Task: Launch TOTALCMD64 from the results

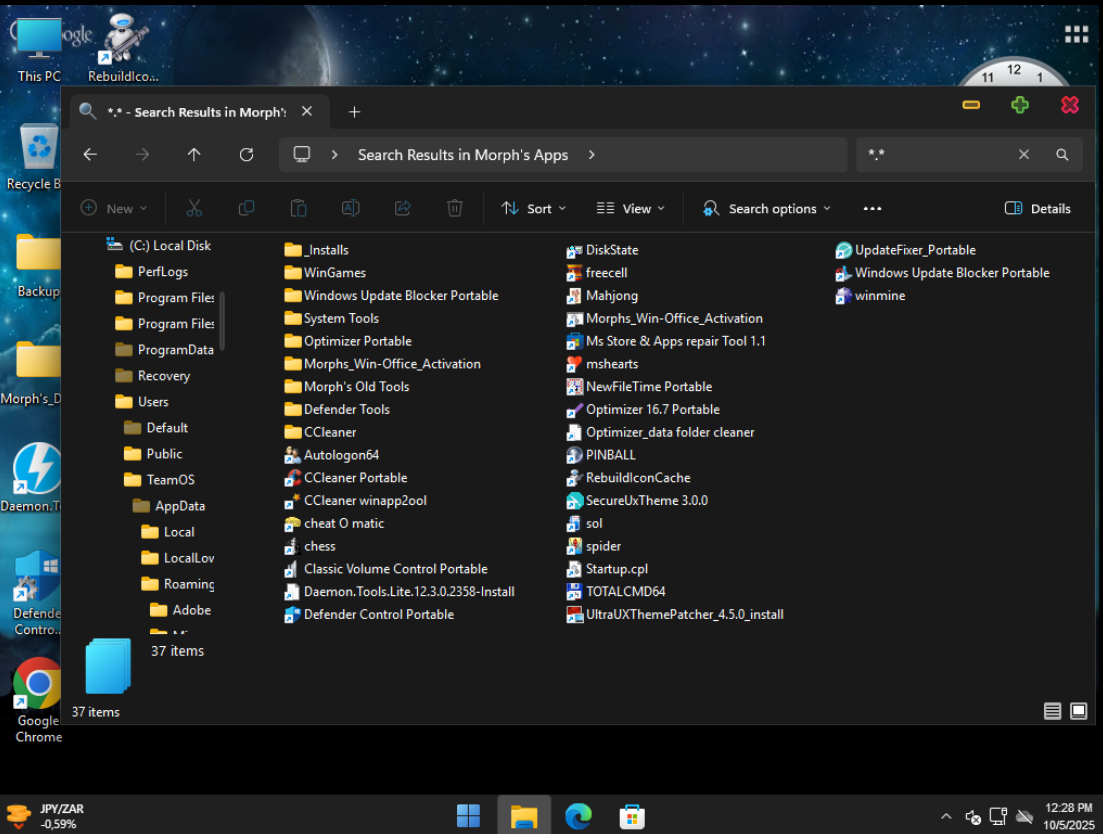Action: pos(625,592)
